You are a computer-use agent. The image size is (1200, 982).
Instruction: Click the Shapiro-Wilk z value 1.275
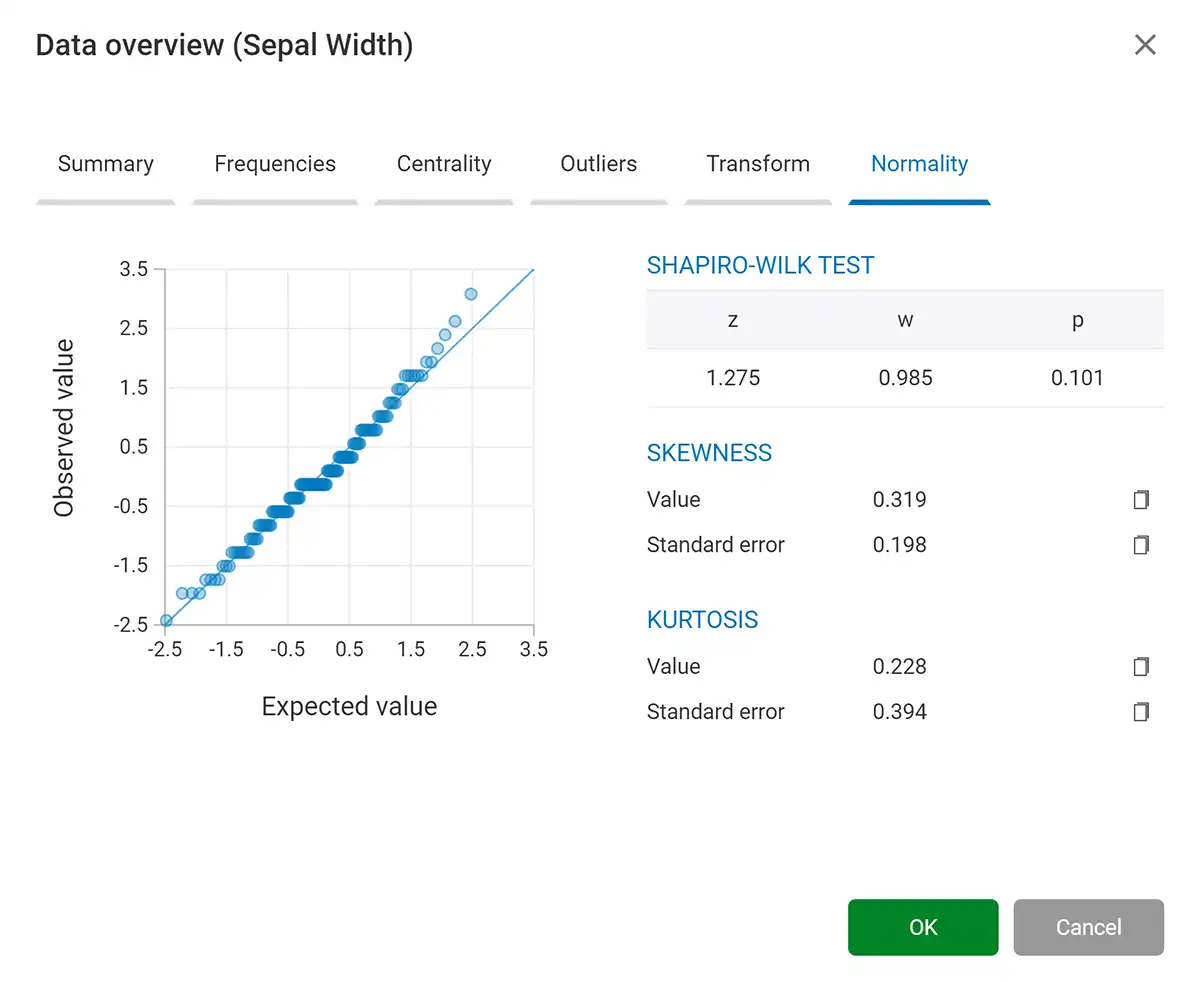click(x=733, y=378)
